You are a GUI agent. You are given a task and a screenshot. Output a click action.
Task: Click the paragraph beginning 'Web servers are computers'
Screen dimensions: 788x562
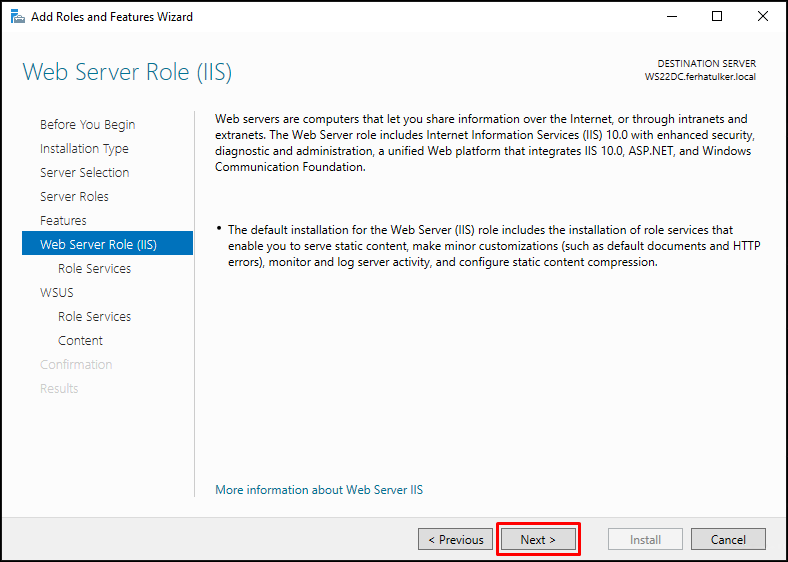pos(484,143)
